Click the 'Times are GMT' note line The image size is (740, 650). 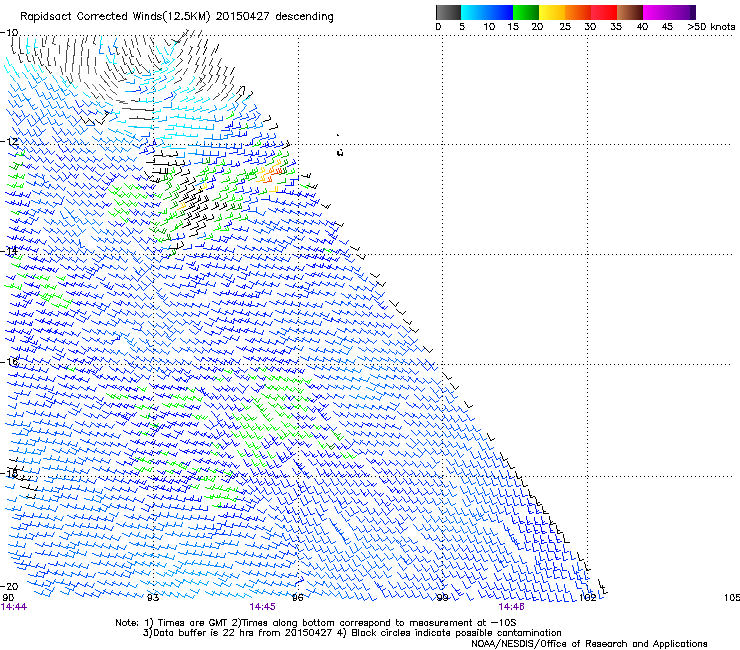(x=316, y=623)
